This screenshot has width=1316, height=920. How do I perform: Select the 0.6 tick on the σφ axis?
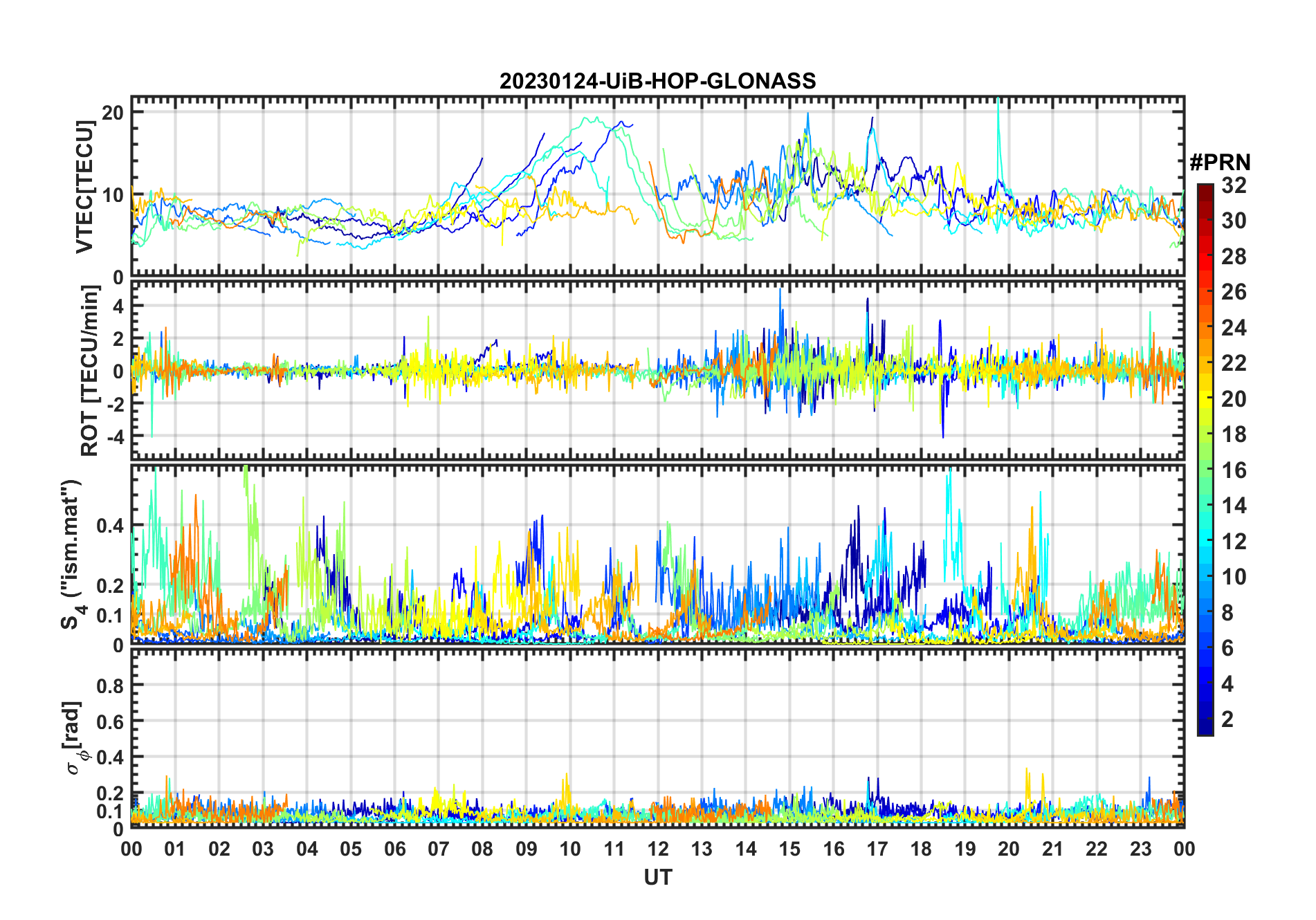111,721
